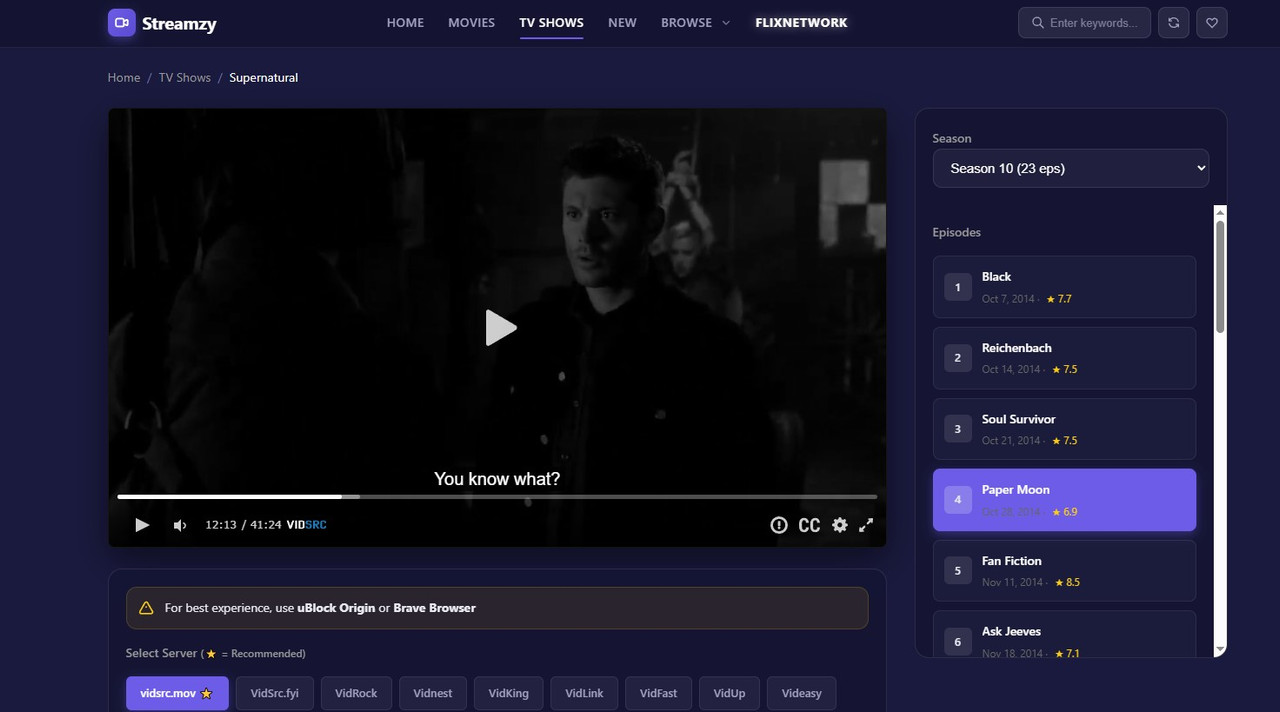Click the large center play icon on video
Screen dimensions: 1280x712
[500, 327]
